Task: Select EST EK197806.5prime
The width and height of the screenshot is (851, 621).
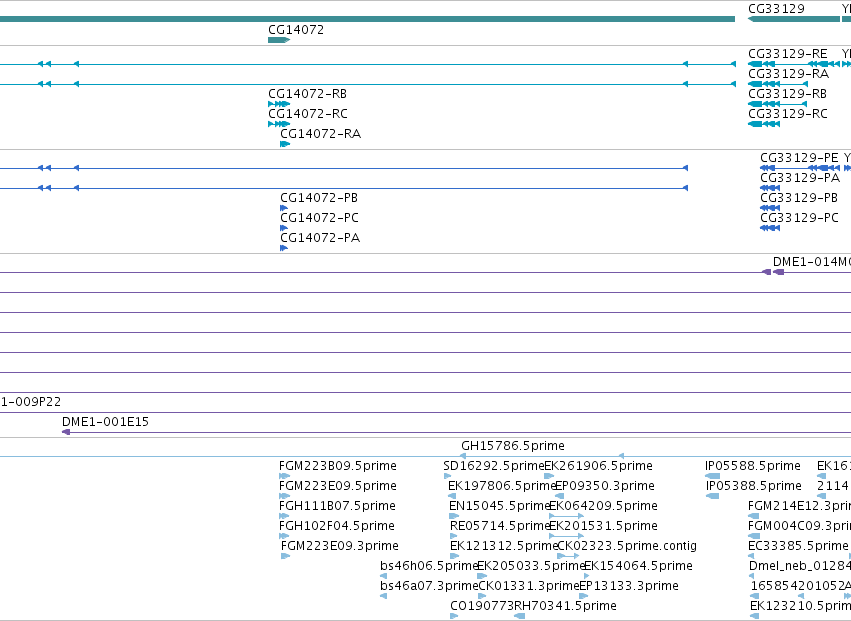Action: click(x=502, y=486)
